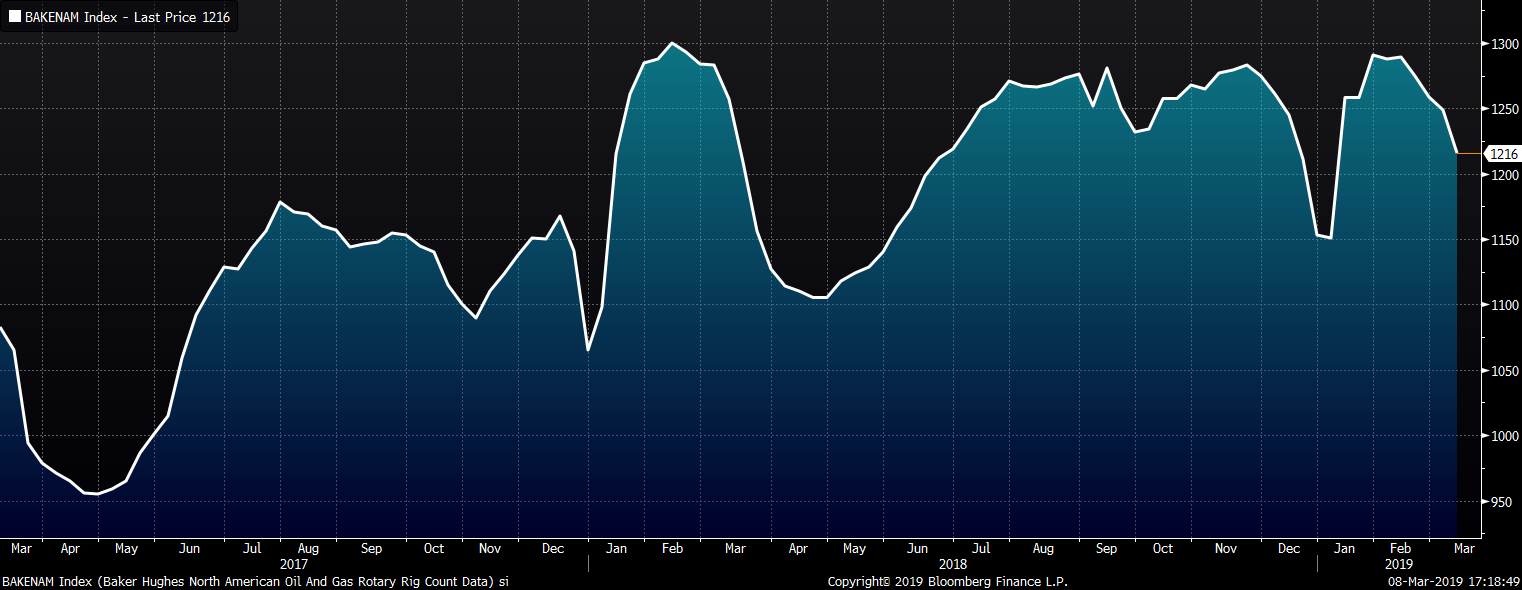Click the 1216 last price tag
Screen dimensions: 1522x590
click(x=1503, y=154)
